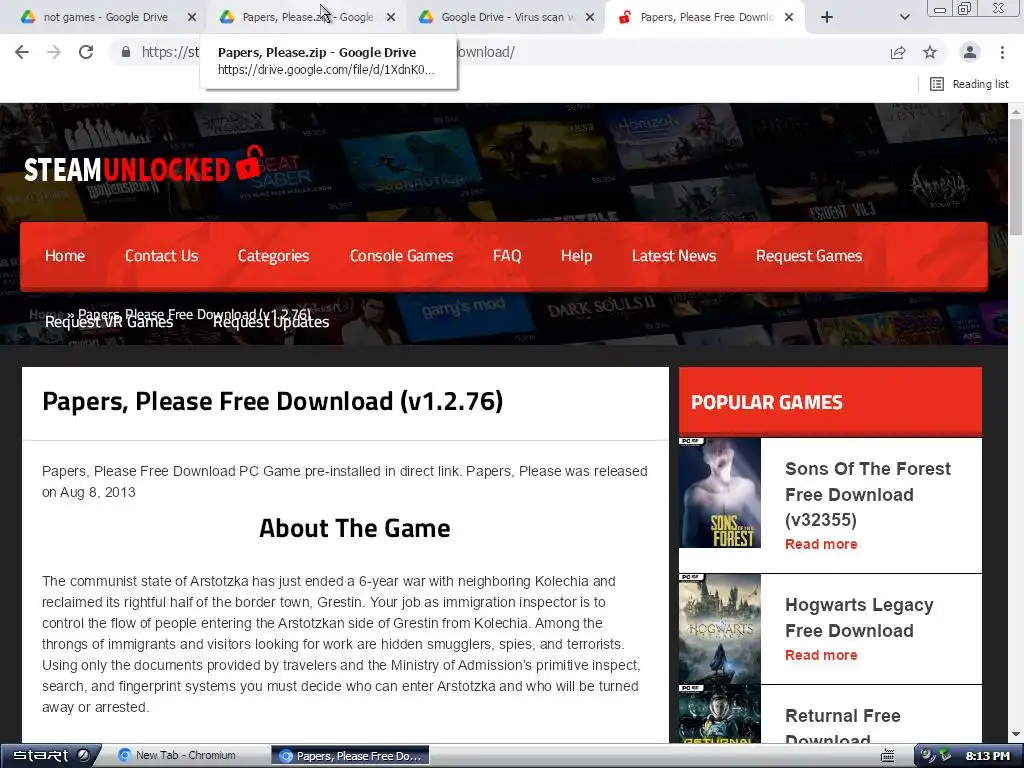Click the browser forward arrow

pos(54,52)
